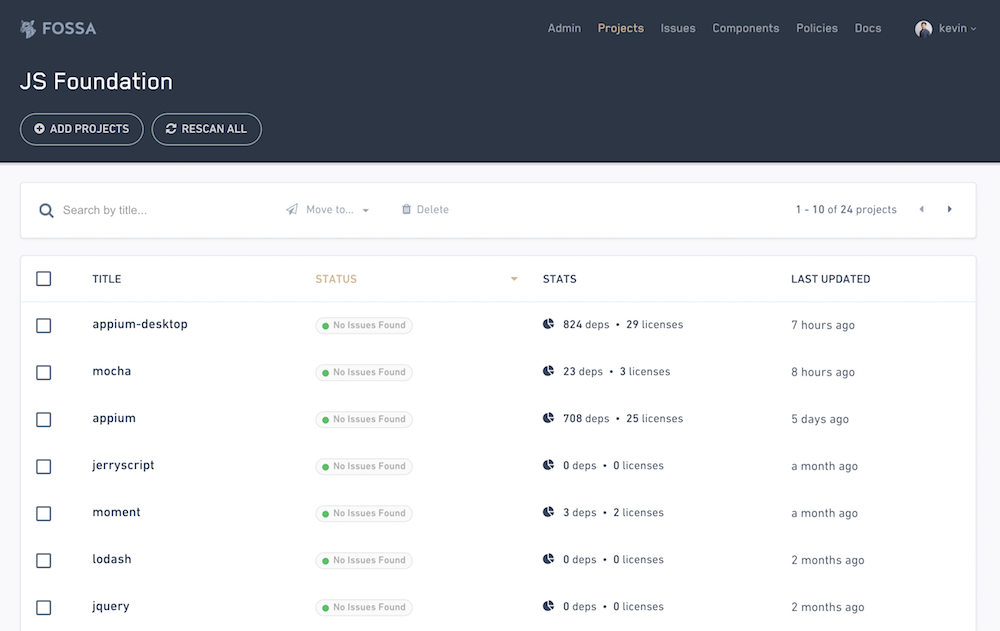The image size is (1000, 631).
Task: Check the moment row checkbox
Action: click(43, 514)
